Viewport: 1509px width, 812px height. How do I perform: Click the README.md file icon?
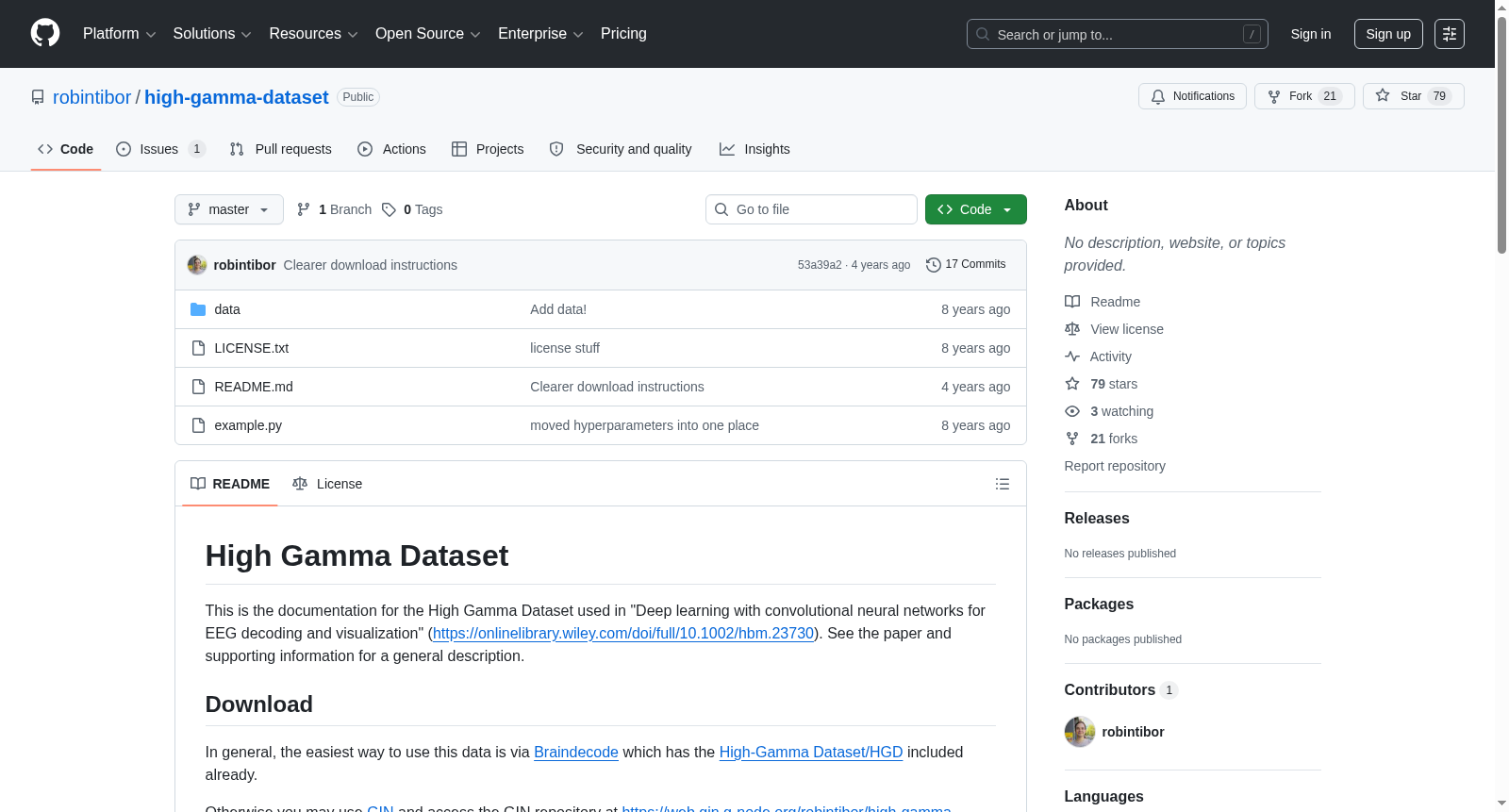point(198,387)
